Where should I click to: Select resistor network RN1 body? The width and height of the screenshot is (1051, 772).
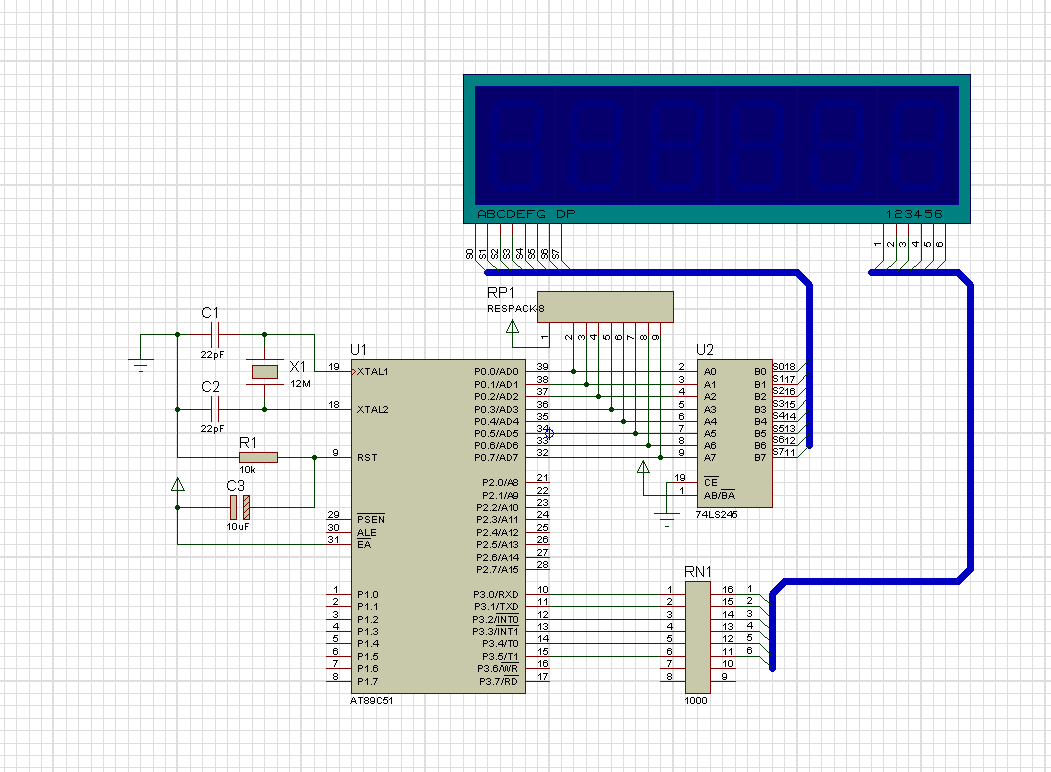pos(698,637)
